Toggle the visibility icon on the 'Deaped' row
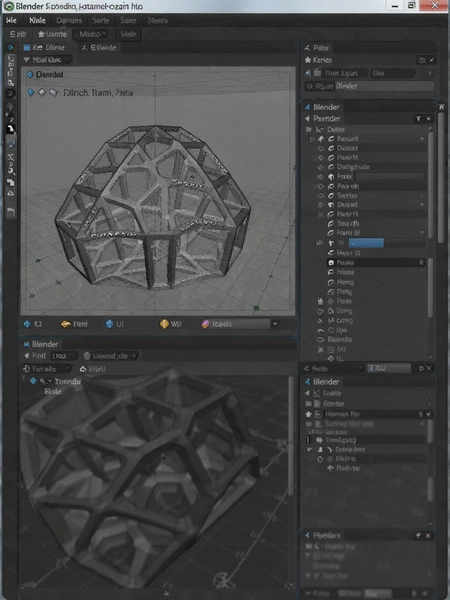Viewport: 450px width, 600px height. click(321, 205)
